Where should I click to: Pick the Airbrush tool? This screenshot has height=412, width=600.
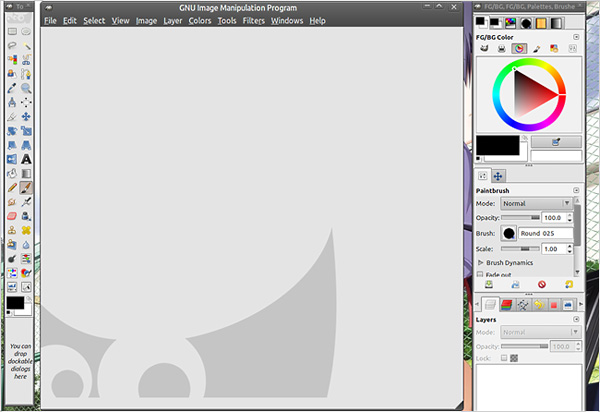[x=26, y=202]
